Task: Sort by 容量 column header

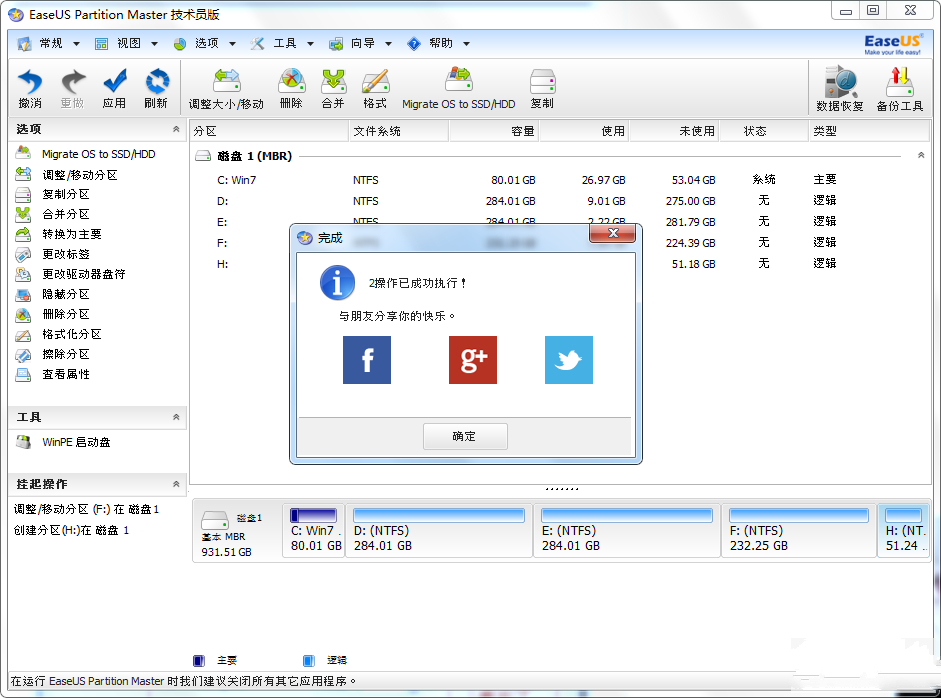Action: 494,131
